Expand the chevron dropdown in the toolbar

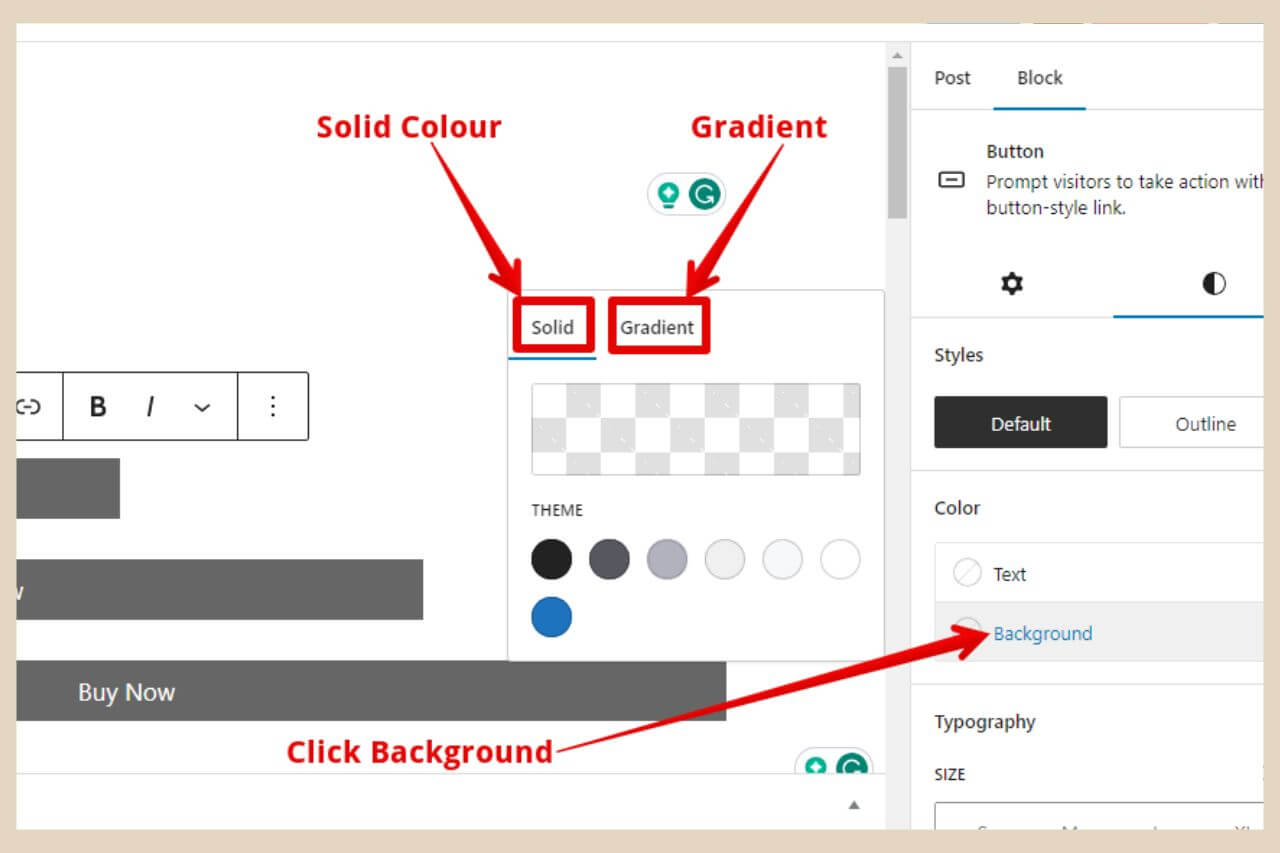203,406
